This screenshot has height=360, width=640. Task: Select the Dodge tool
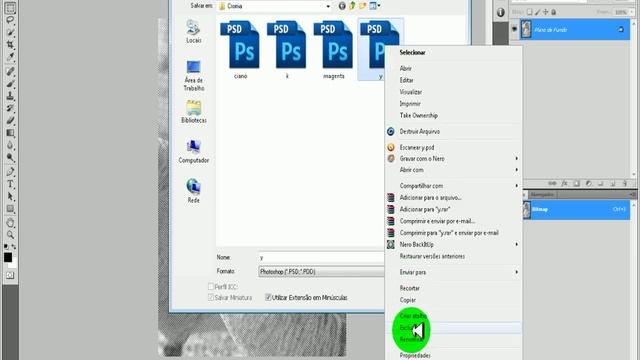[x=10, y=158]
